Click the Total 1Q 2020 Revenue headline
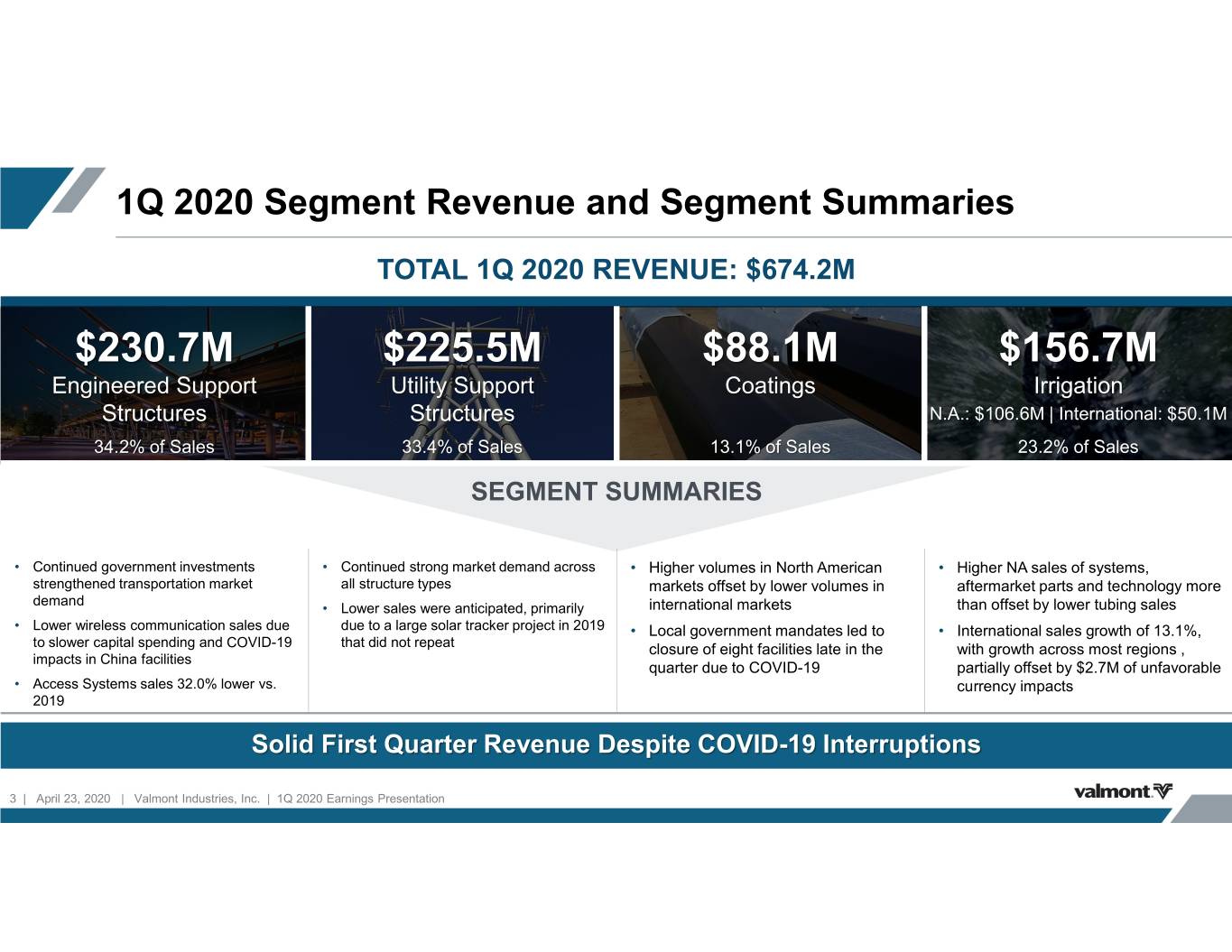1232x952 pixels. click(616, 269)
